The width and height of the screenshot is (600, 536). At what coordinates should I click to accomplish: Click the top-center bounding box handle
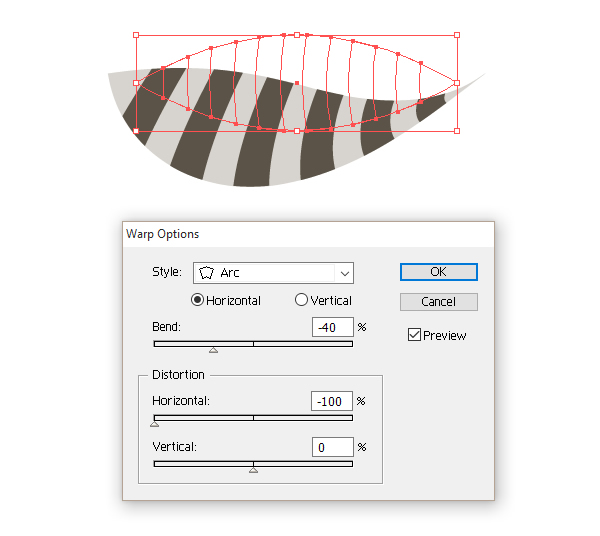pyautogui.click(x=297, y=35)
